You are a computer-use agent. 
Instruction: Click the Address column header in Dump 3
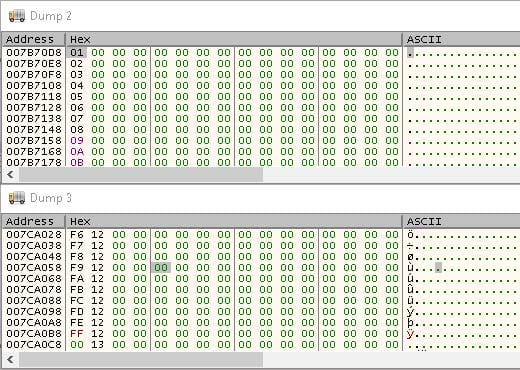[33, 221]
